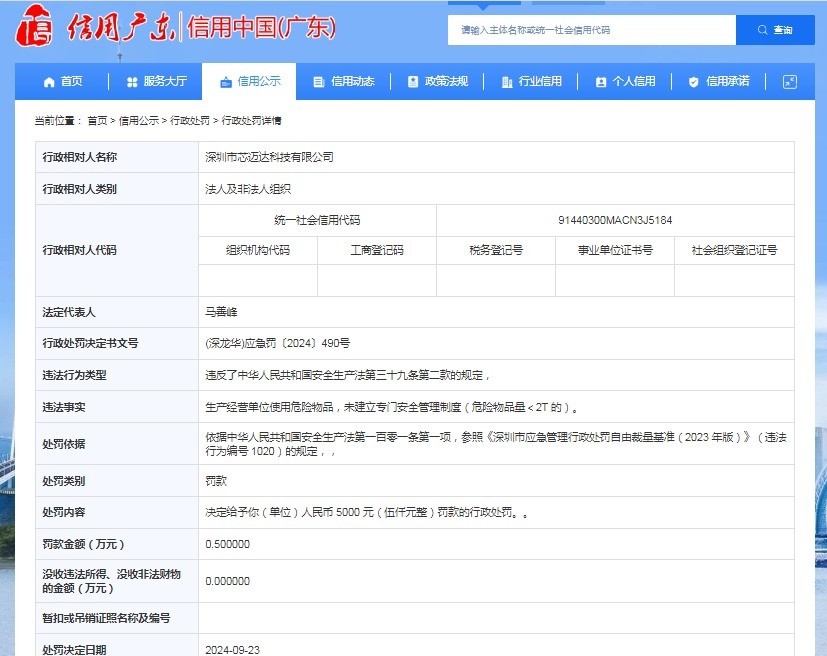Click the building icon beside 行业信用

pyautogui.click(x=507, y=82)
